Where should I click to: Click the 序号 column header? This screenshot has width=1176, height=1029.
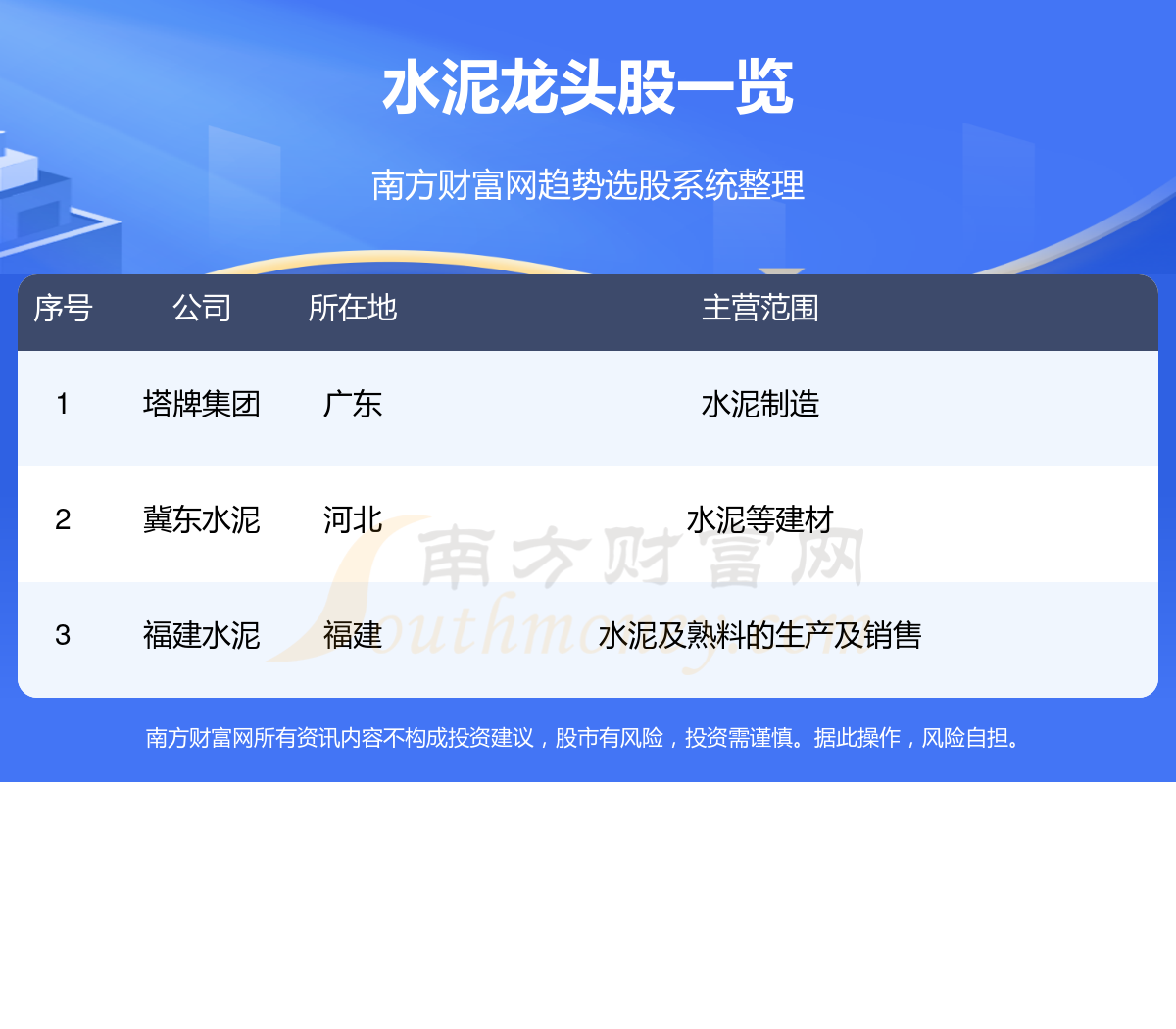(x=63, y=308)
